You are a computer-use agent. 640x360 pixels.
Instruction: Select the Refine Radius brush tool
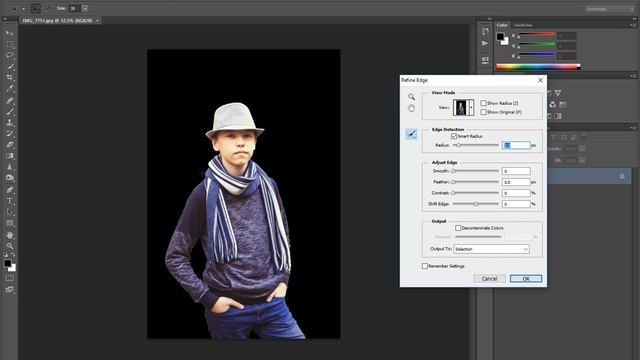[x=411, y=134]
